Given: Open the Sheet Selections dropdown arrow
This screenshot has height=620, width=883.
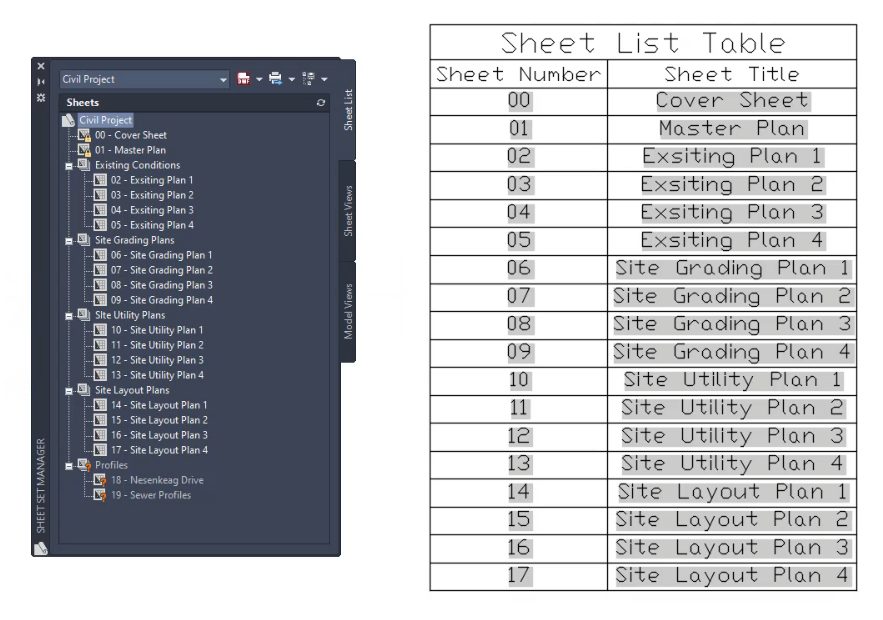Looking at the screenshot, I should click(x=324, y=79).
